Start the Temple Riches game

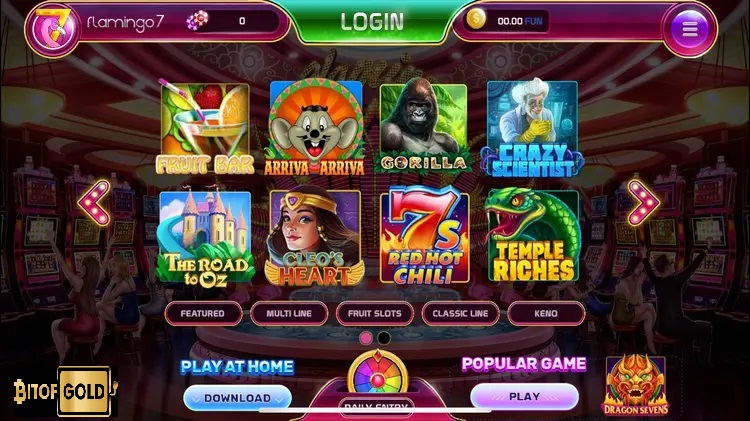pyautogui.click(x=532, y=235)
